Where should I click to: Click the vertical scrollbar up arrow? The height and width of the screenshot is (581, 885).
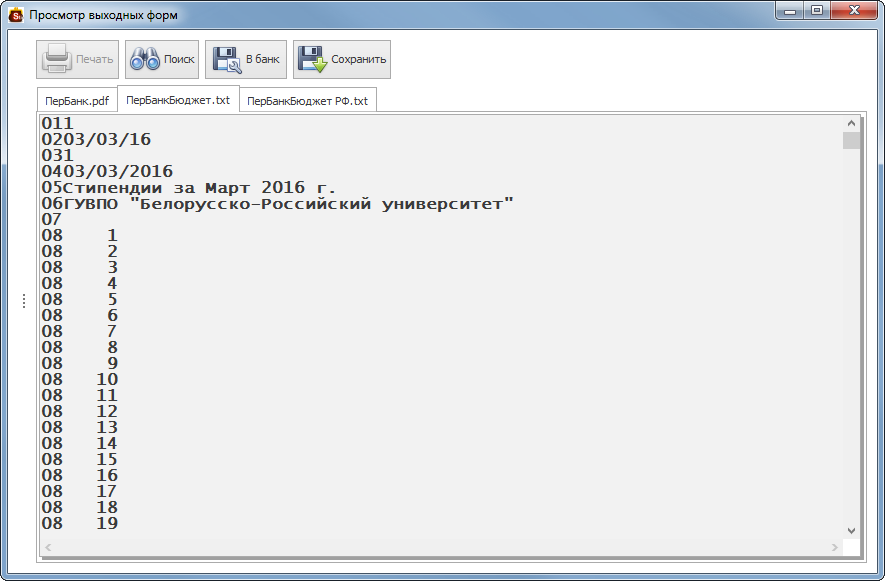click(x=851, y=123)
